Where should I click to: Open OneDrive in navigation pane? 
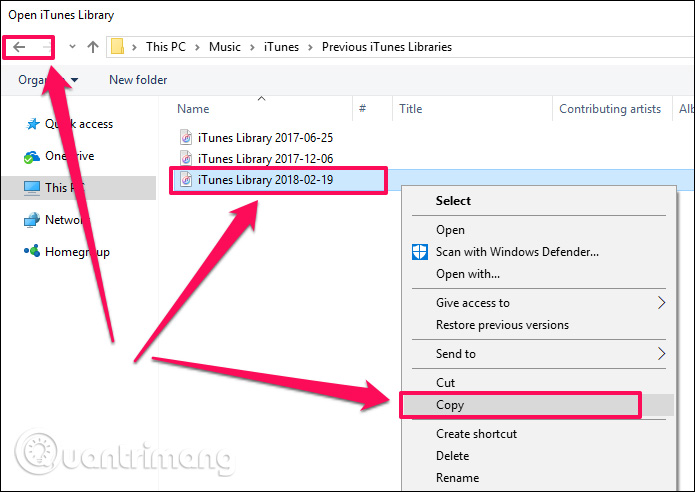(x=70, y=156)
